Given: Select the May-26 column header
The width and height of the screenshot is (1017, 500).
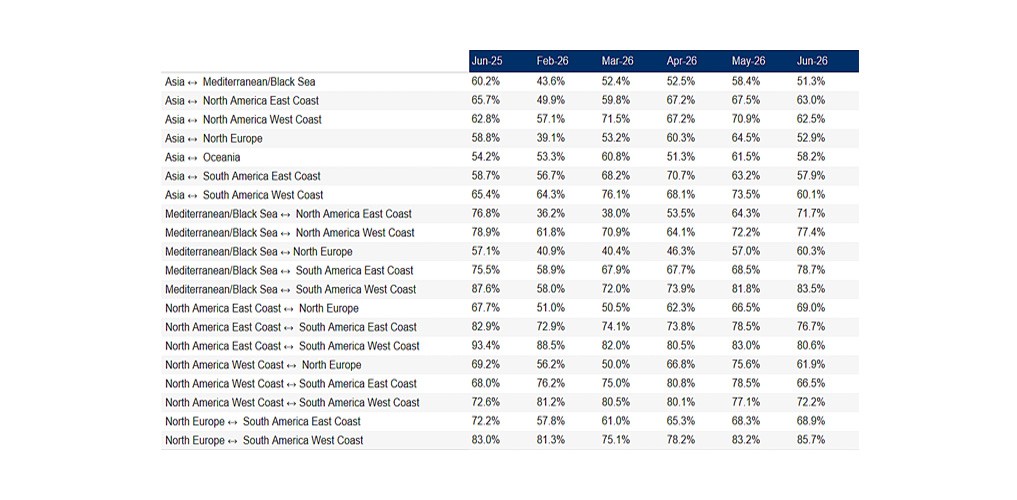Looking at the screenshot, I should pyautogui.click(x=748, y=61).
